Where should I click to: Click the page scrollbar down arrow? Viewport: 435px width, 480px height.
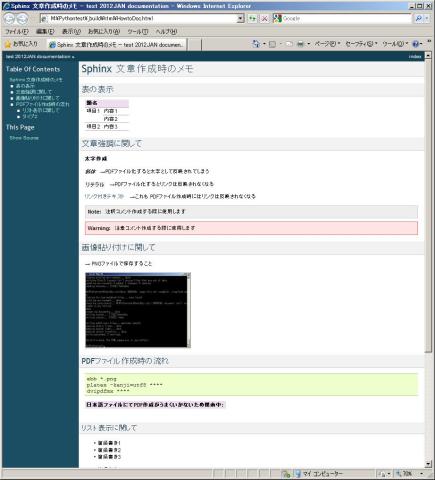(x=428, y=464)
